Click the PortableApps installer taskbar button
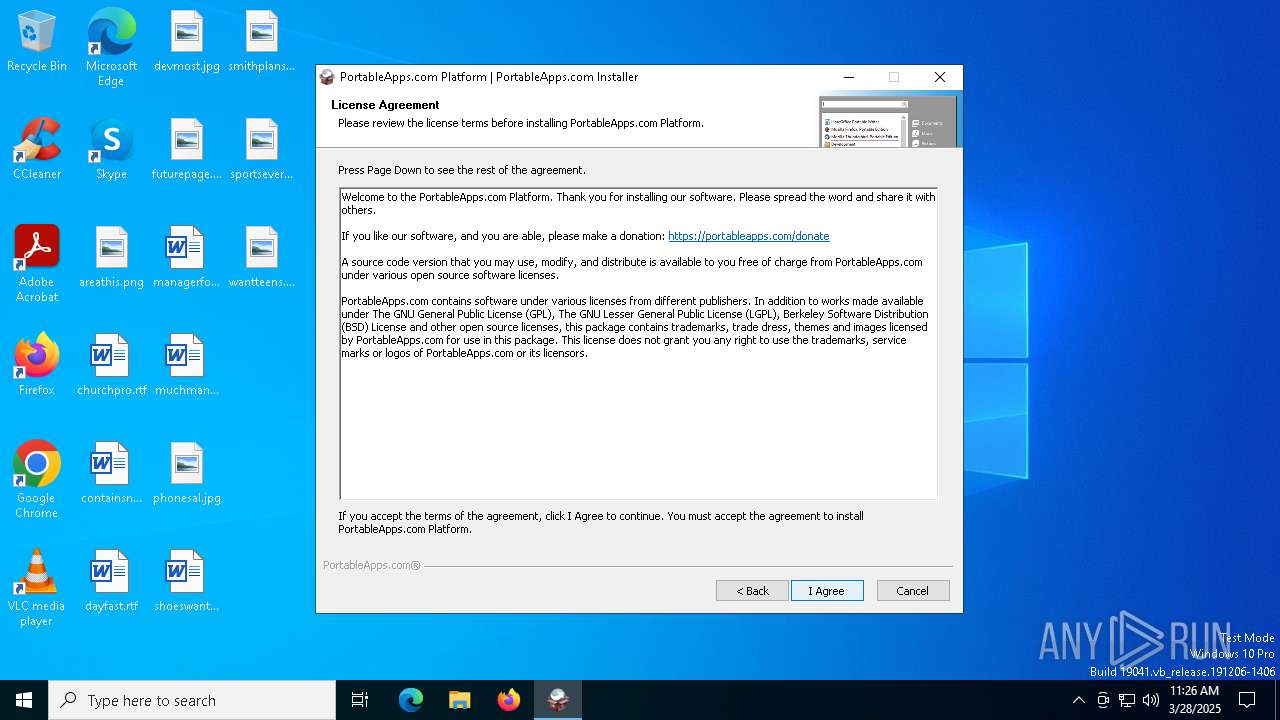 [x=558, y=700]
